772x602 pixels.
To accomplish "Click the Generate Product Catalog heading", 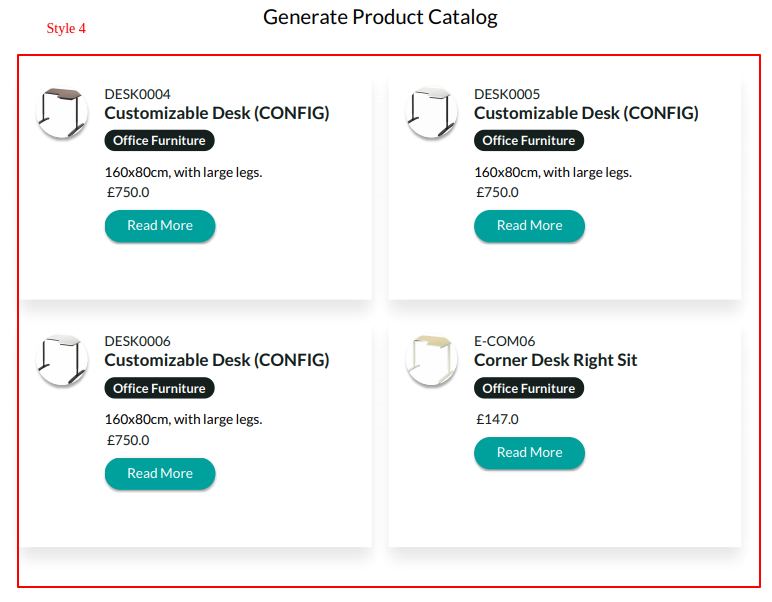I will 380,17.
